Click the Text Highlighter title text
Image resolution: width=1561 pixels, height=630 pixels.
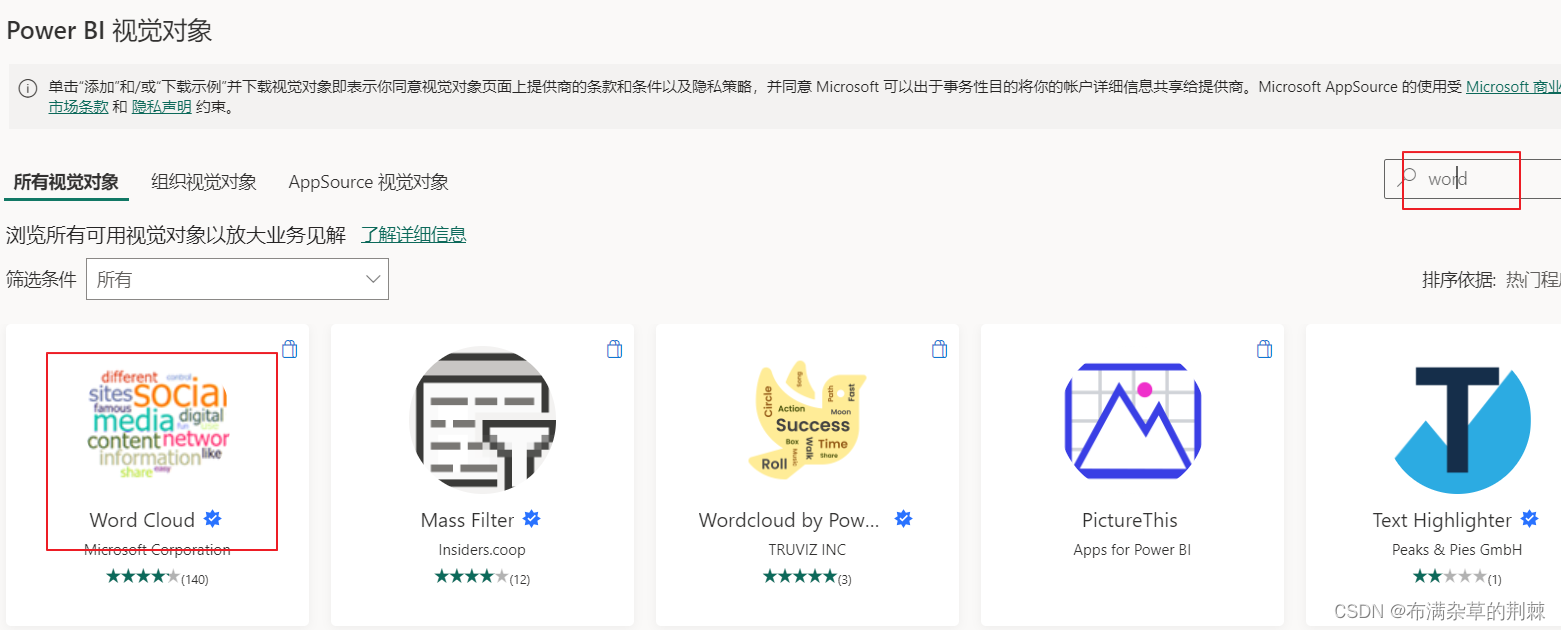click(x=1442, y=520)
